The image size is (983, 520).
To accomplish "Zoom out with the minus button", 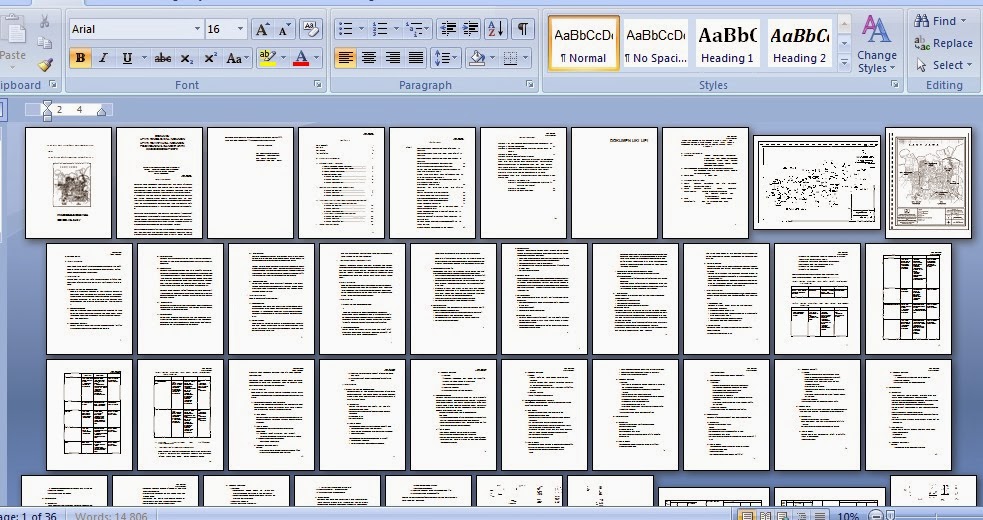I will 878,516.
